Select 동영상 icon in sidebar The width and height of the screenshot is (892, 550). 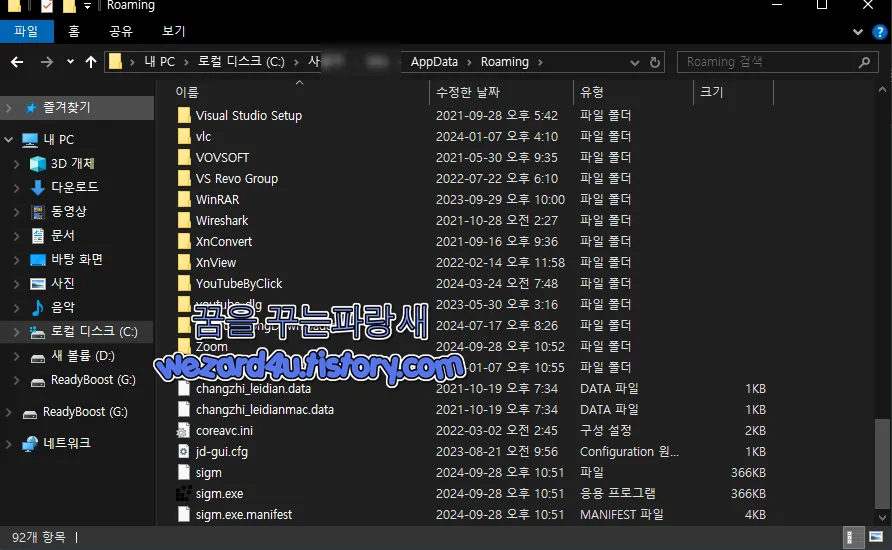click(38, 212)
